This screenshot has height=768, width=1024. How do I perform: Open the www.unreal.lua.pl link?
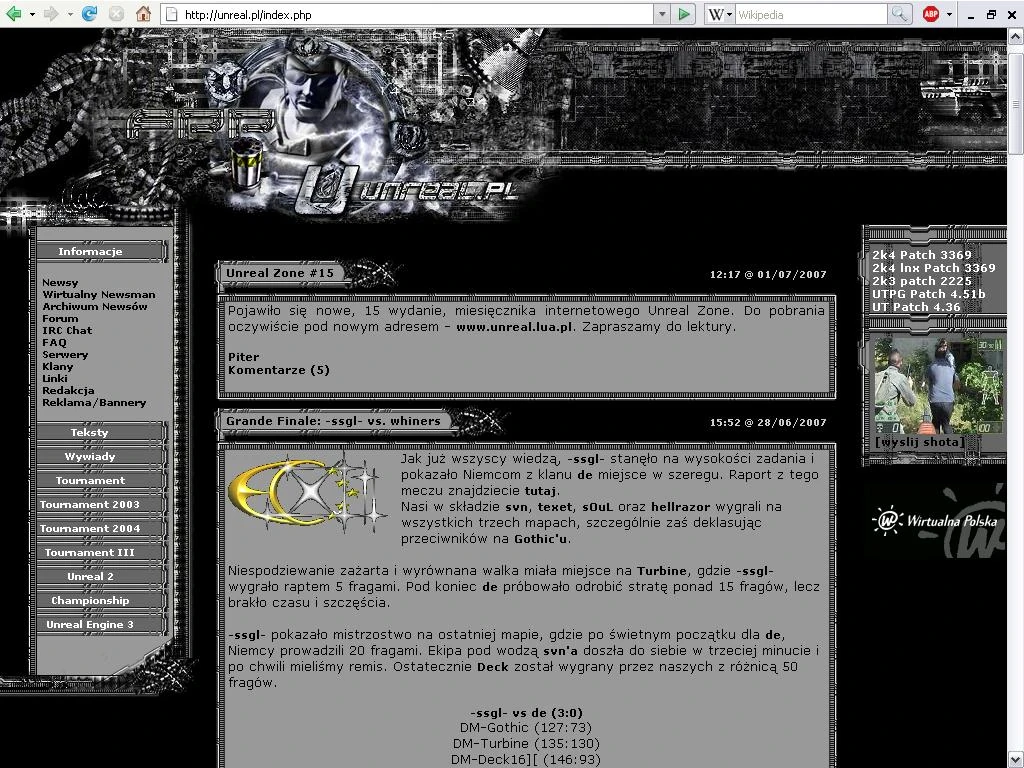point(514,327)
